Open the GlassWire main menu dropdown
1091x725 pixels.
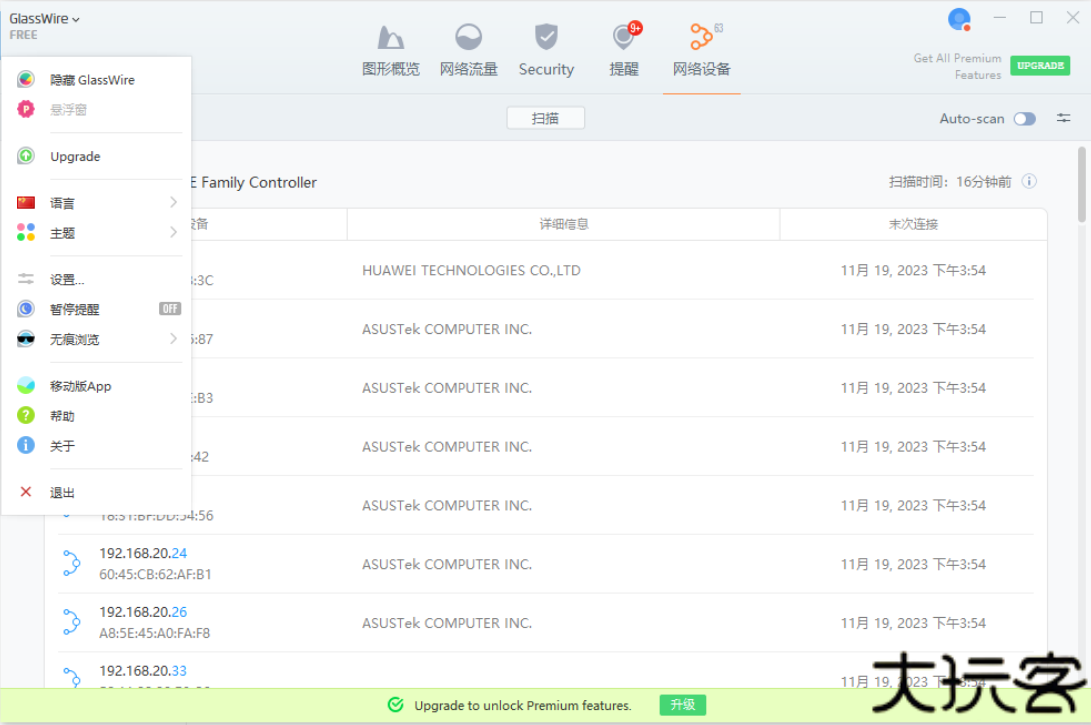click(x=44, y=19)
